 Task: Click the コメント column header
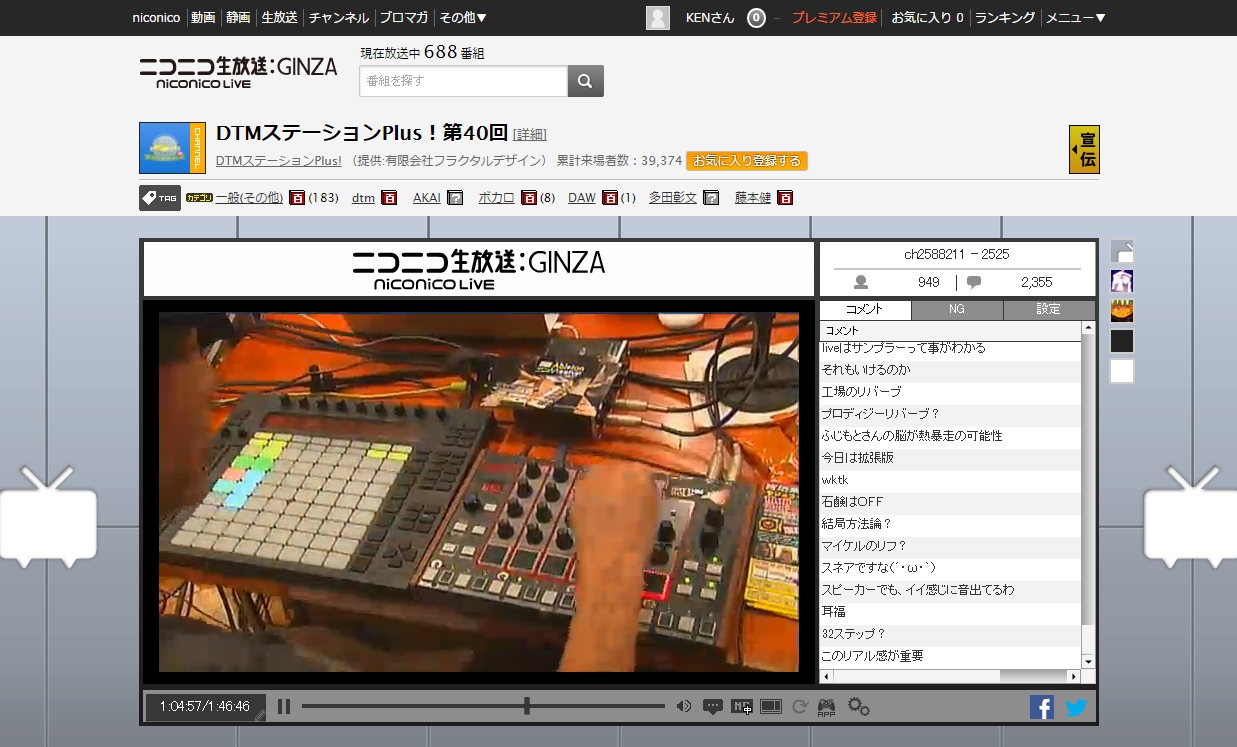click(x=950, y=331)
